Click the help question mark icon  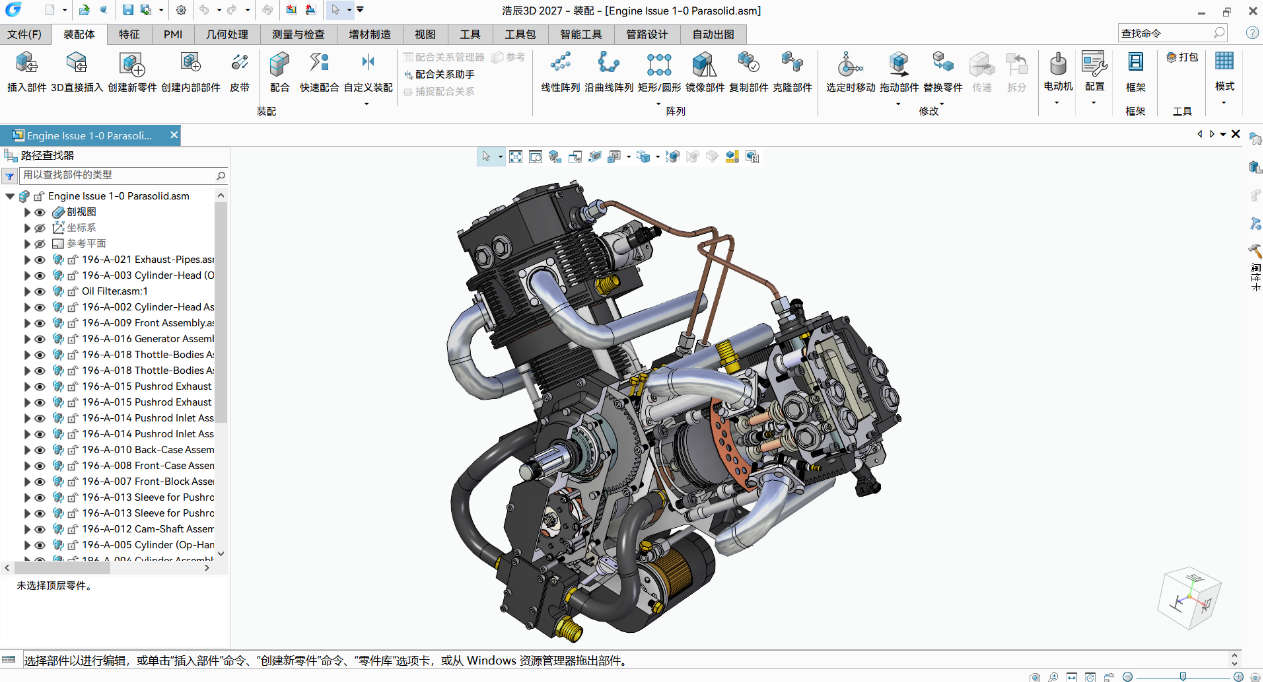[1252, 33]
